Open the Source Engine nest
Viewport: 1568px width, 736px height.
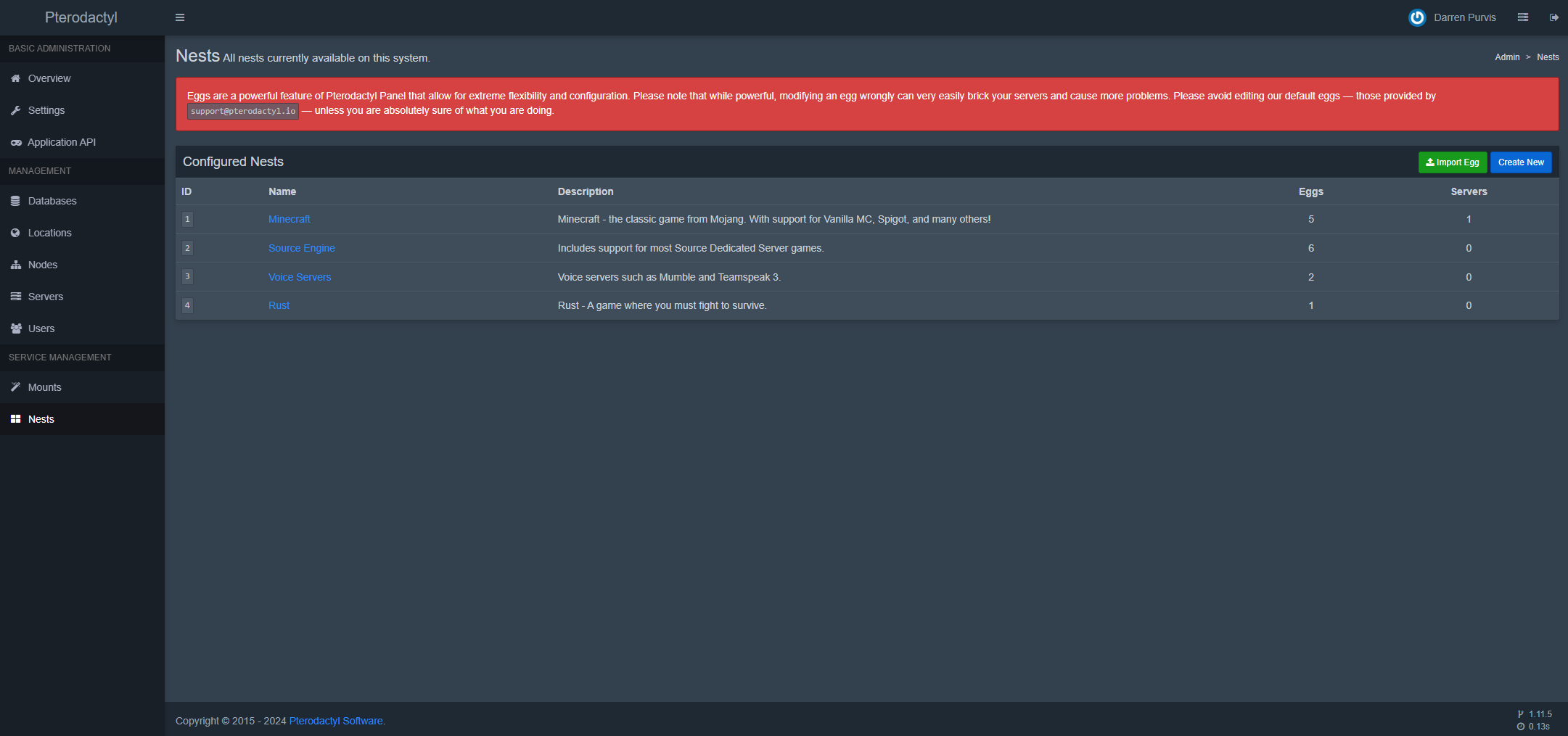click(x=302, y=248)
